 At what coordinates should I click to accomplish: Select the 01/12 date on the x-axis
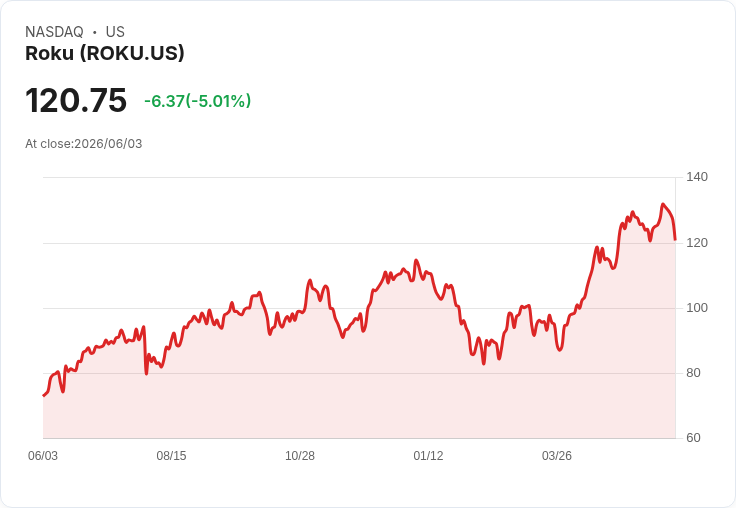428,456
